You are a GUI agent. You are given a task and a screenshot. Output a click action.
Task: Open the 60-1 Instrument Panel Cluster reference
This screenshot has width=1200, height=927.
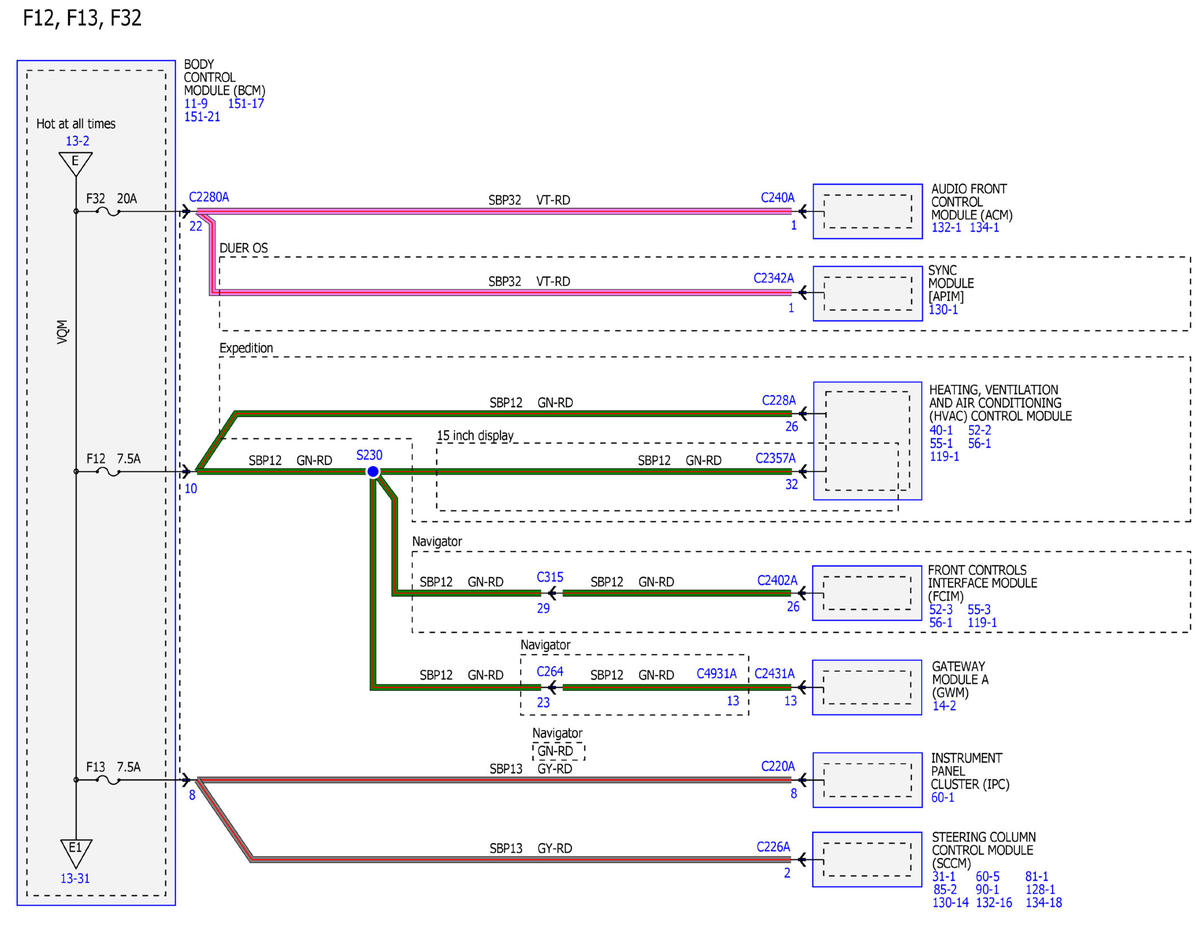pos(943,798)
